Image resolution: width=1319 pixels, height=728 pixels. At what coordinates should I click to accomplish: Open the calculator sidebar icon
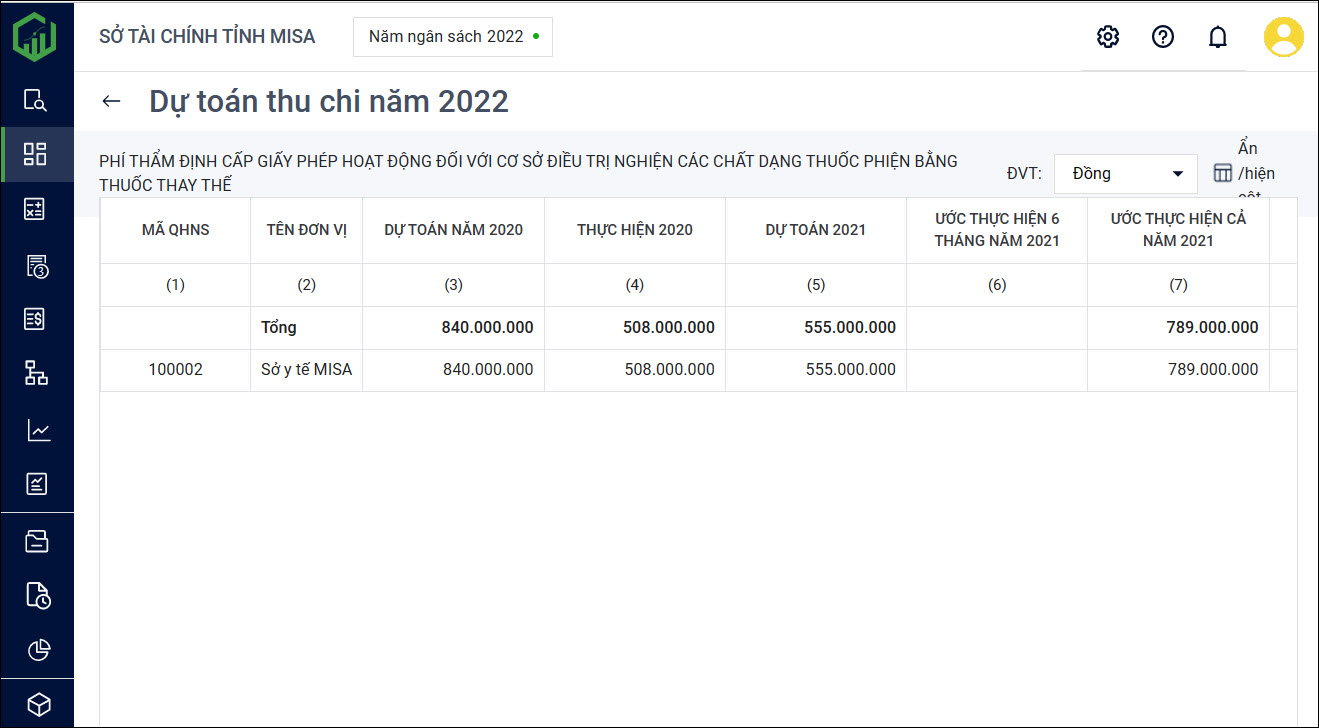coord(36,209)
